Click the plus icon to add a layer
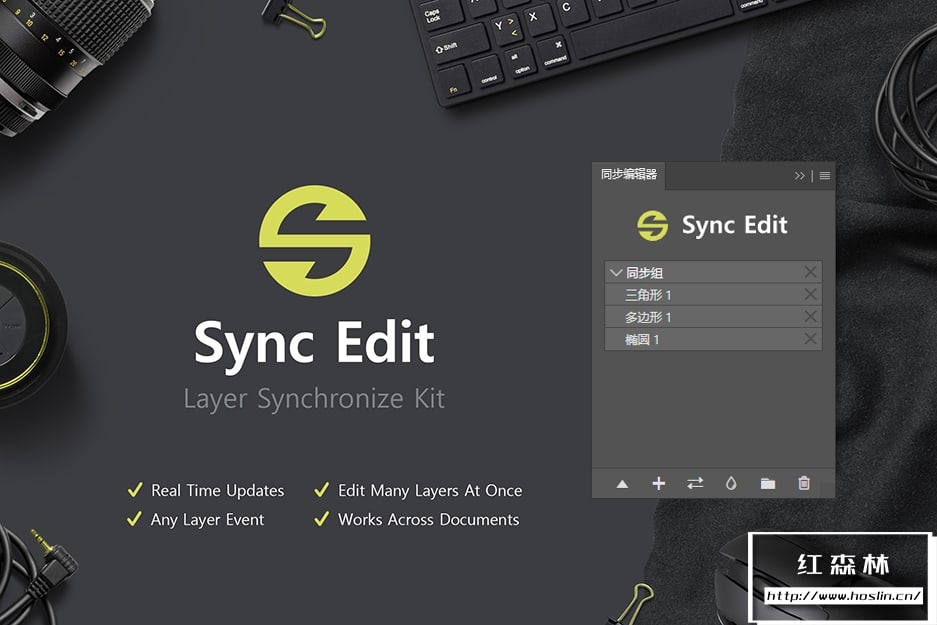 pos(659,483)
